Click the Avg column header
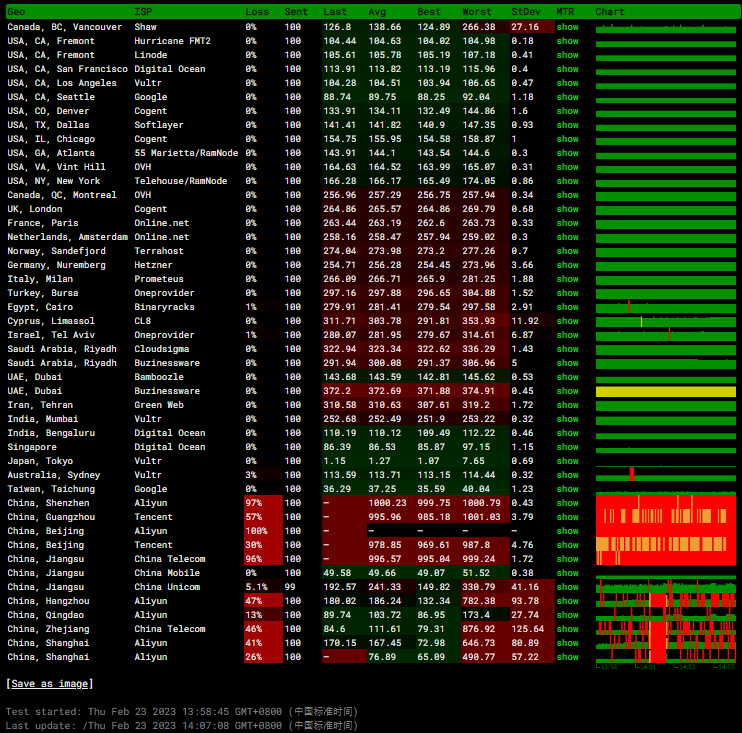742x733 pixels. pos(377,12)
